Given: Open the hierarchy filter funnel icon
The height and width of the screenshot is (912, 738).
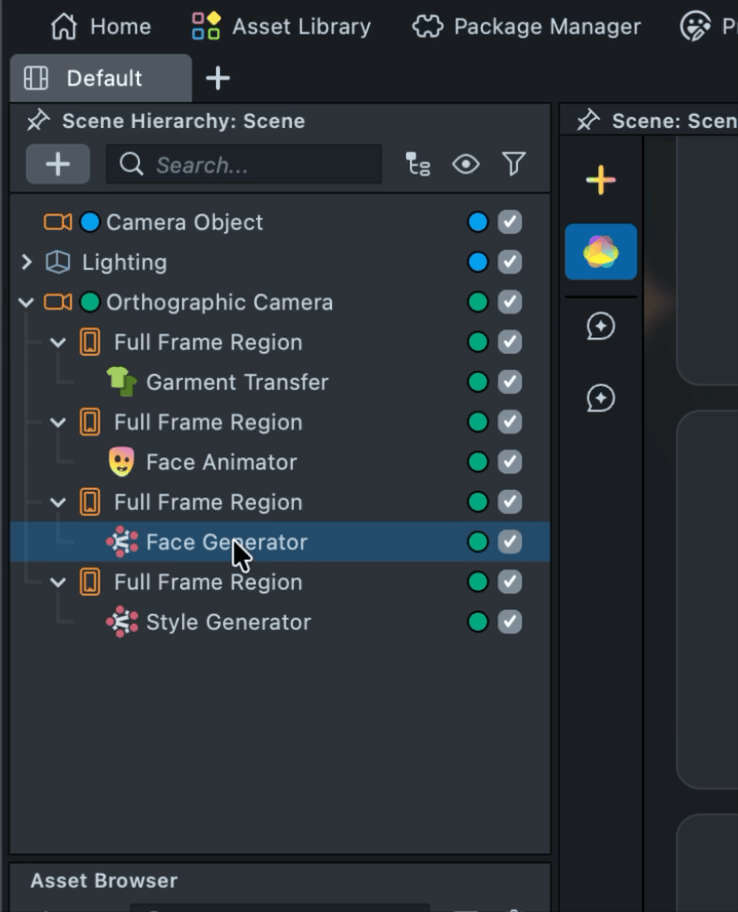Looking at the screenshot, I should 514,164.
